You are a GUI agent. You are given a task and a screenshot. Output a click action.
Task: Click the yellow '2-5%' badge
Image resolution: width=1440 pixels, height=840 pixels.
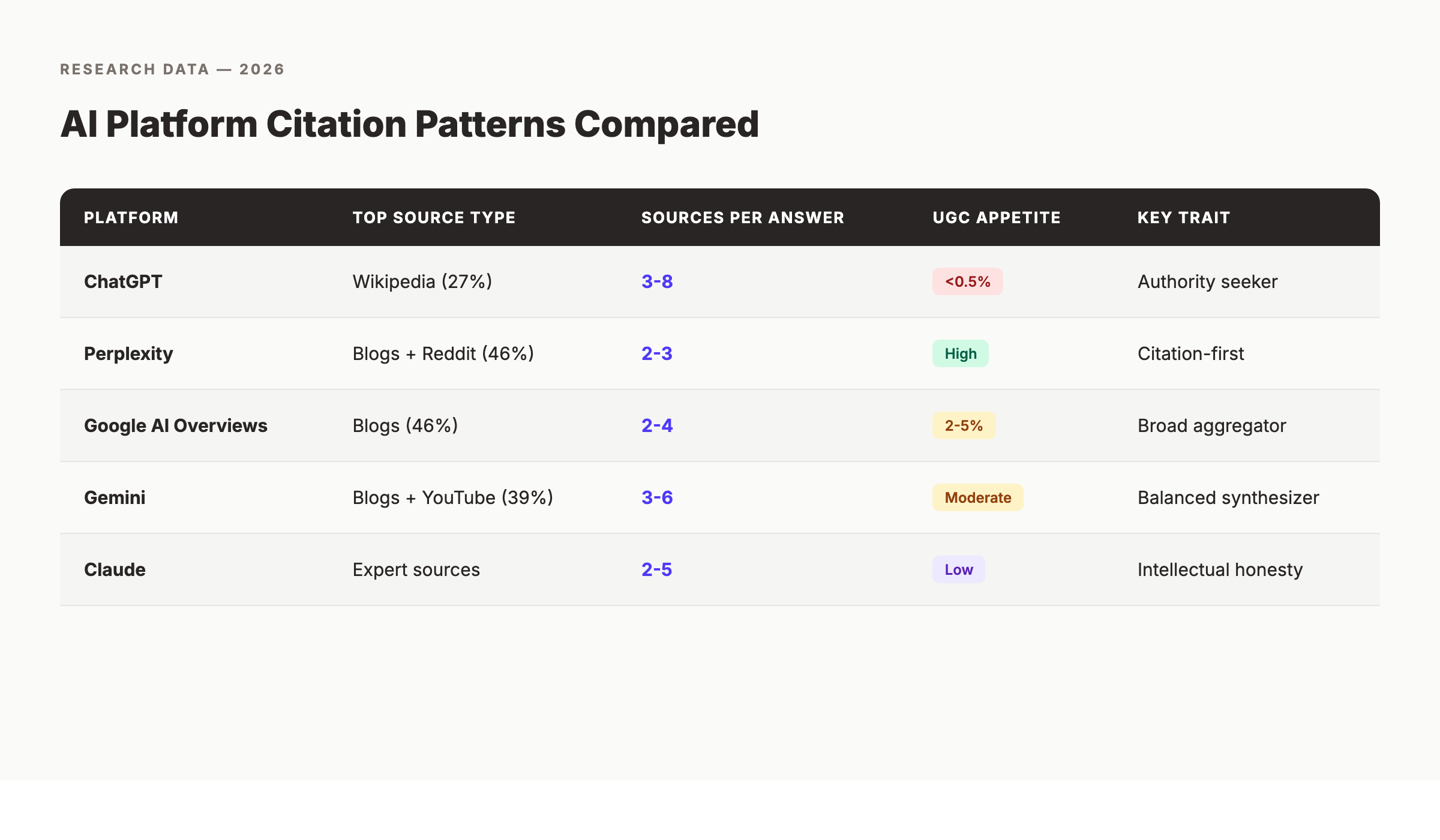coord(964,425)
